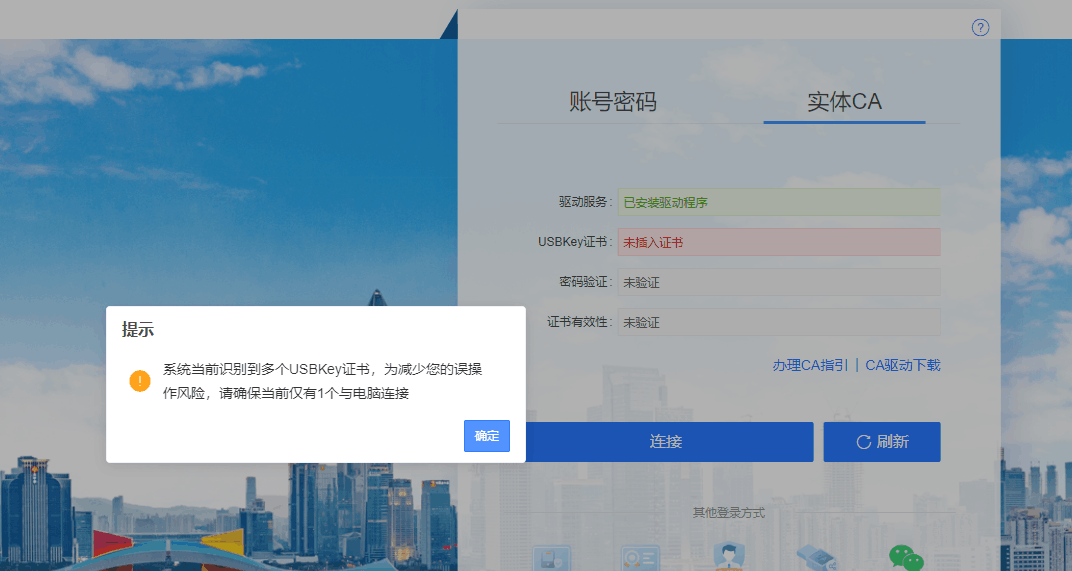Click the 密码验证 status field
This screenshot has height=571, width=1072.
click(x=778, y=282)
